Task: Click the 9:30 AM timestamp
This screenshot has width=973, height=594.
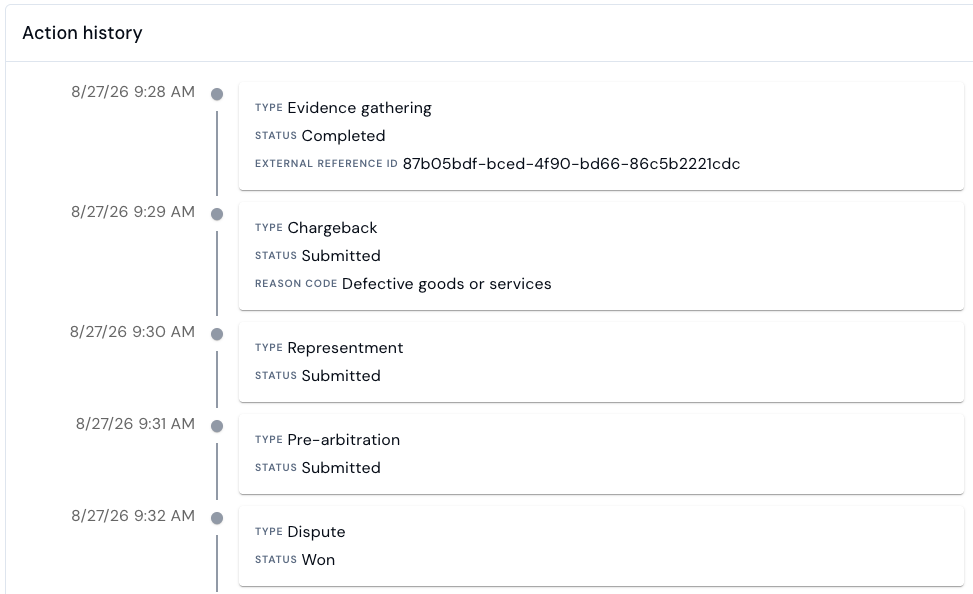Action: pos(132,331)
